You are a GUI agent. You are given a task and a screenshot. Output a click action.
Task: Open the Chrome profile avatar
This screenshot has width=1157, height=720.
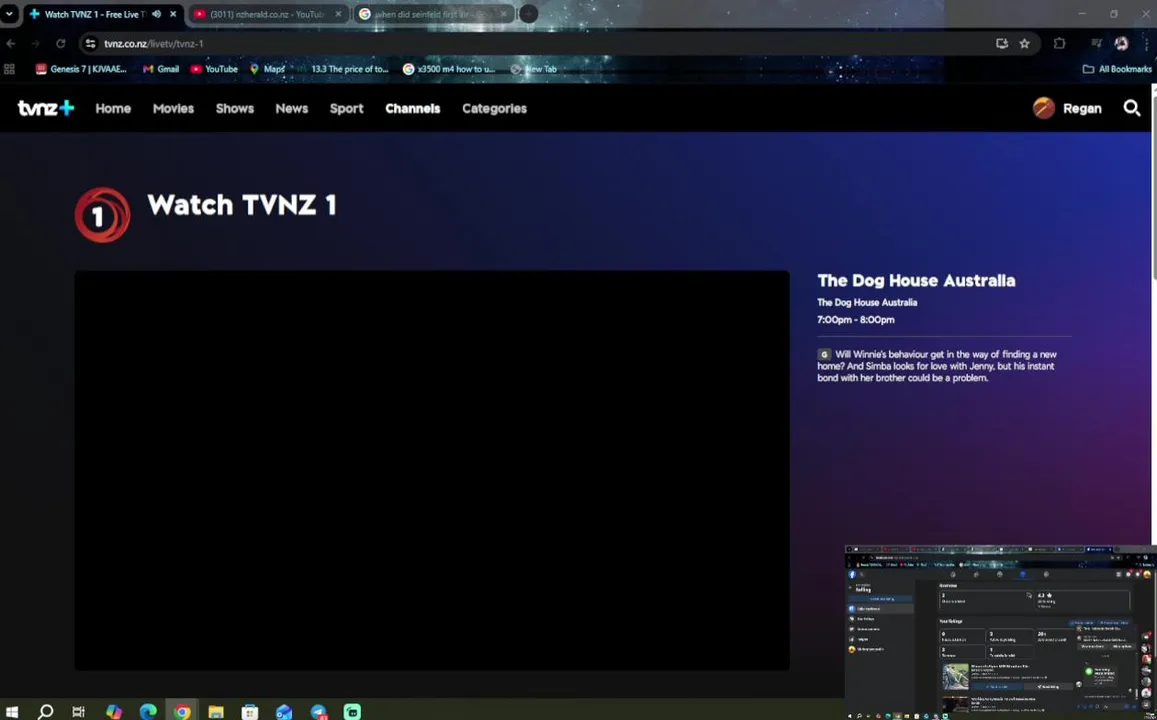tap(1121, 44)
